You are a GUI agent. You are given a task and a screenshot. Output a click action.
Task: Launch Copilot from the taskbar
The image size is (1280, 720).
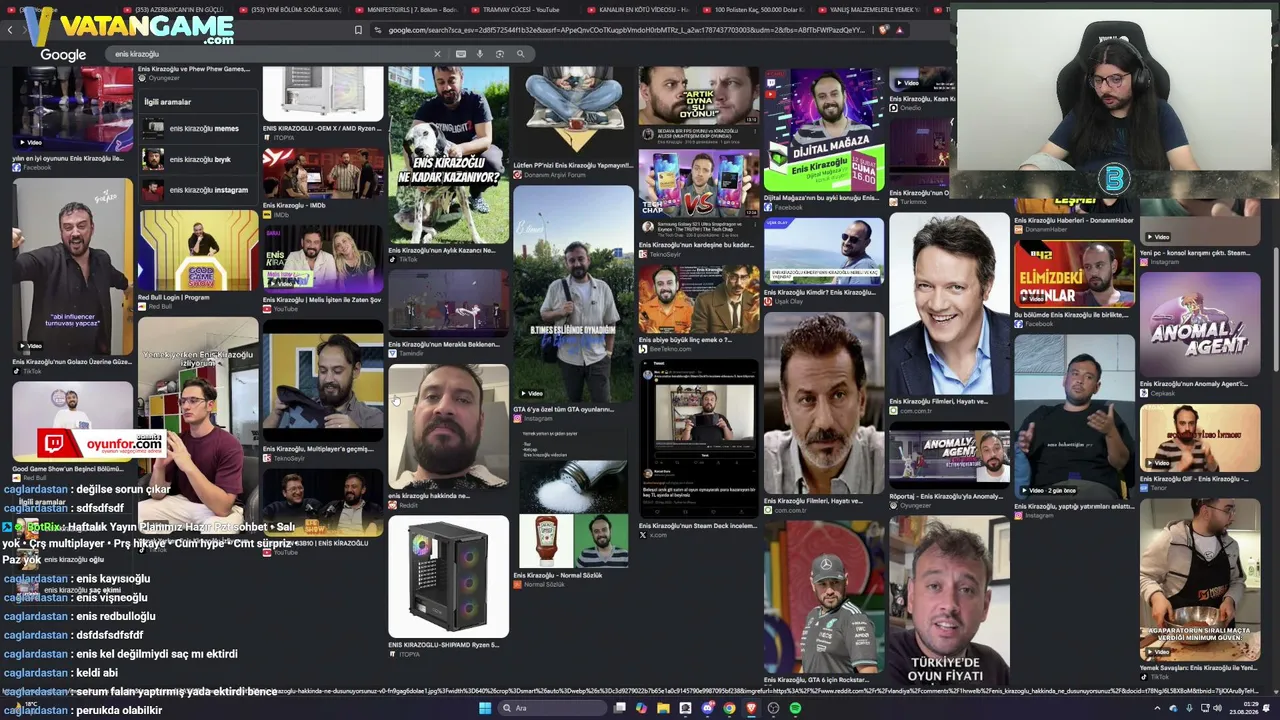(x=641, y=708)
